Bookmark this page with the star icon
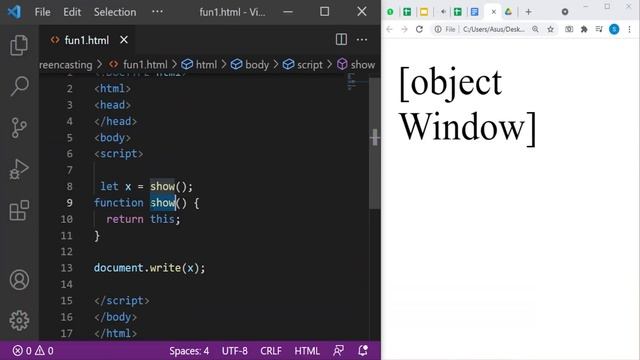Screen dimensions: 640x360 point(551,29)
